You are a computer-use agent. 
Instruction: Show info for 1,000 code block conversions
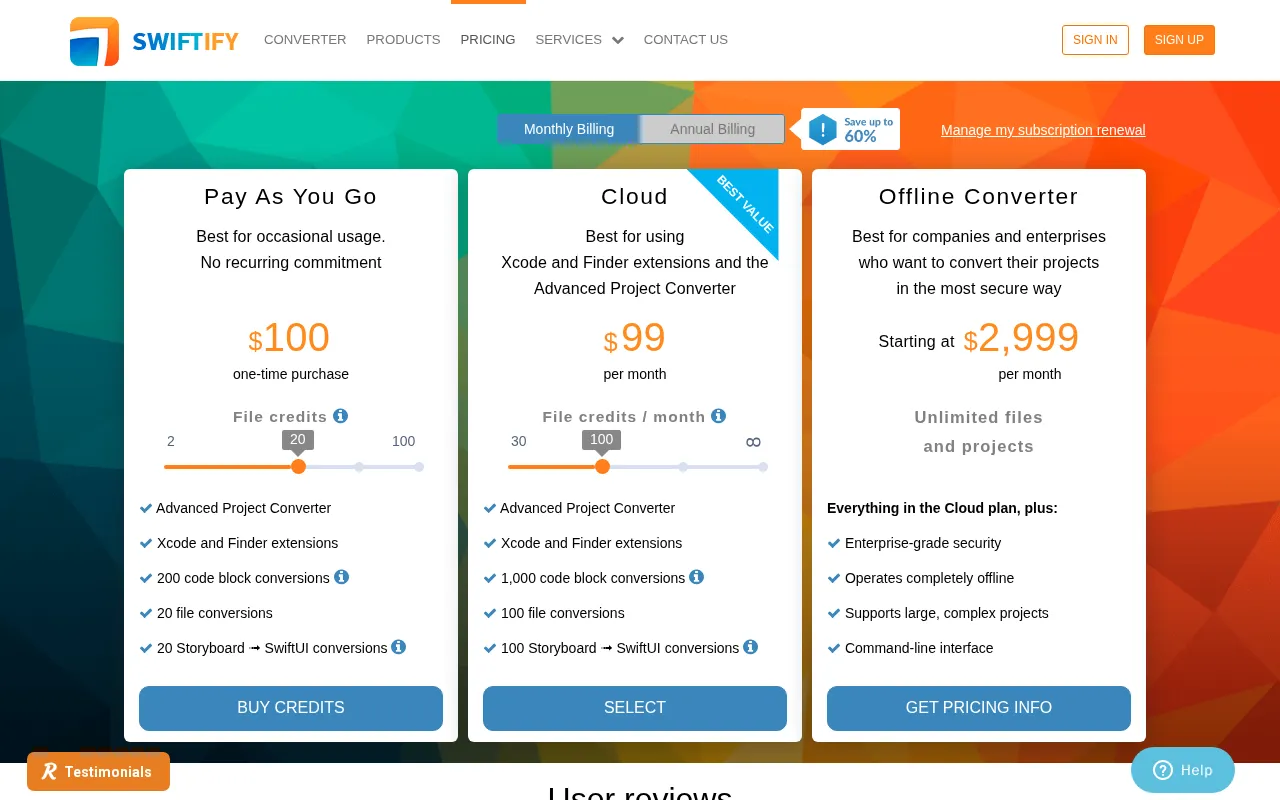click(696, 577)
